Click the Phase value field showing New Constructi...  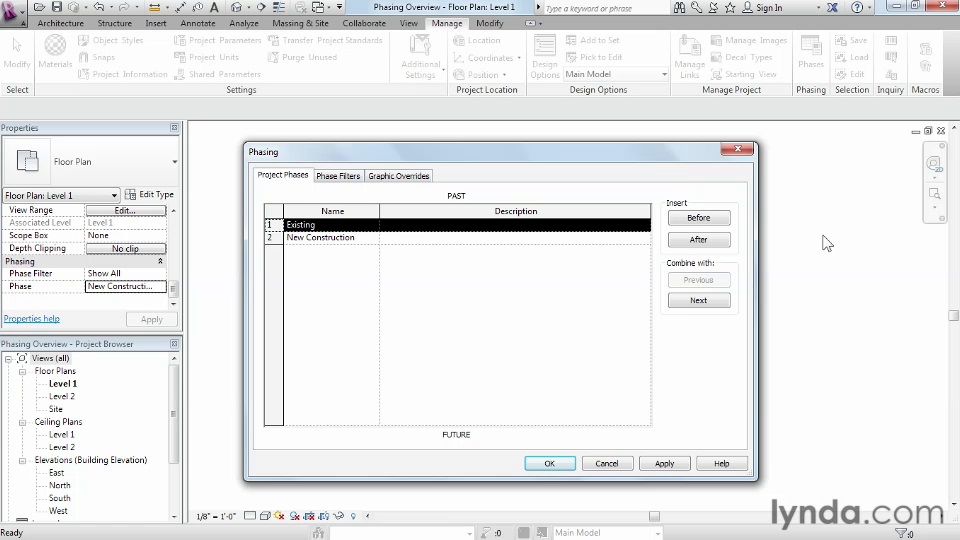[126, 287]
